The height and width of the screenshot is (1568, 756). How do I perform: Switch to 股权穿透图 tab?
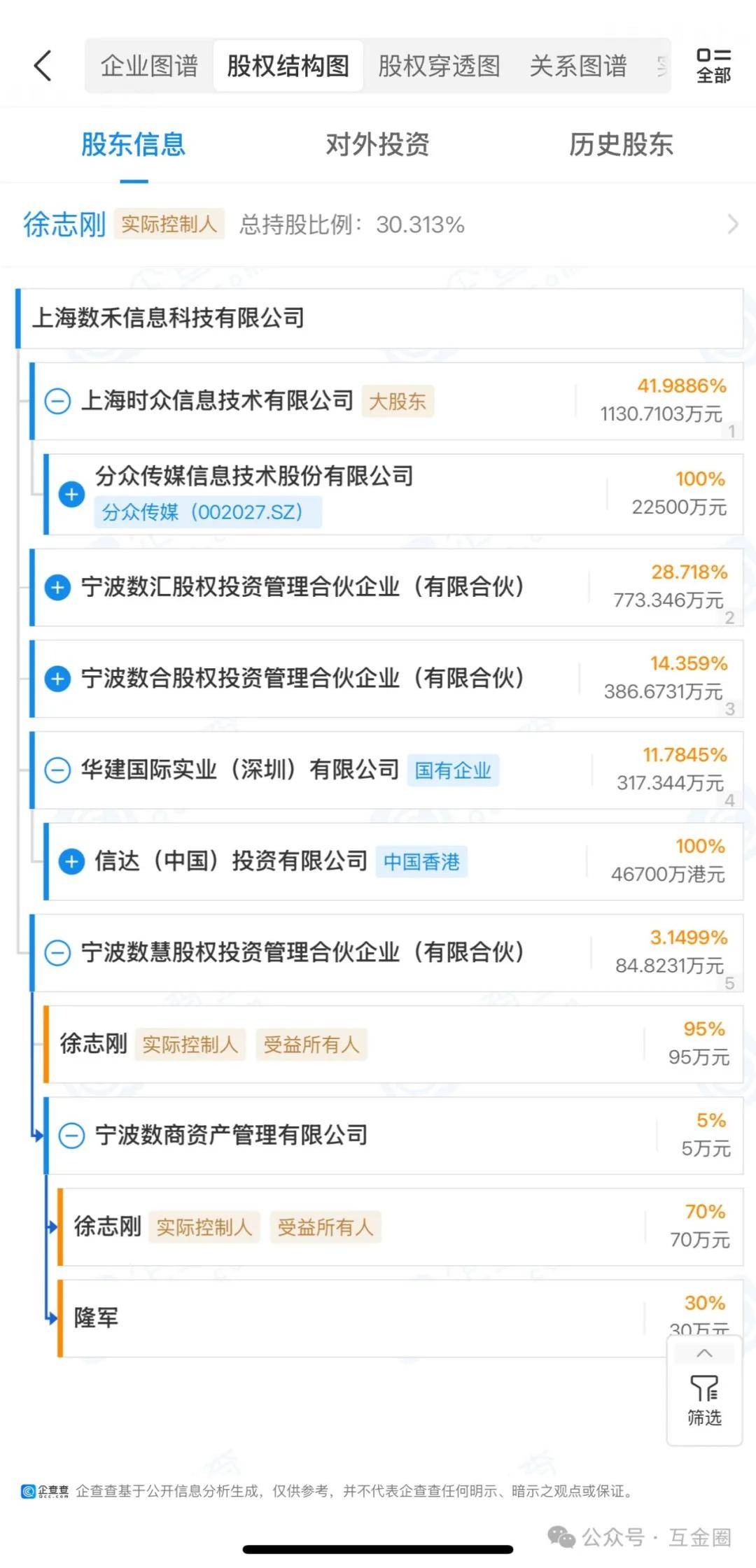439,66
